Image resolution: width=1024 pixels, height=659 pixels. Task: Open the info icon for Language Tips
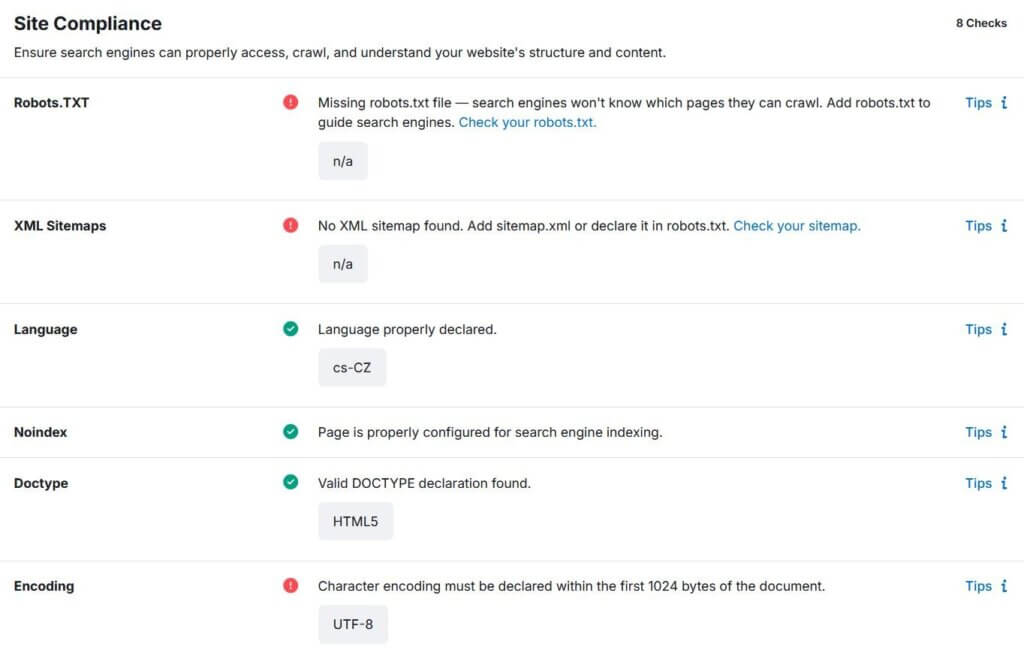pyautogui.click(x=1004, y=329)
